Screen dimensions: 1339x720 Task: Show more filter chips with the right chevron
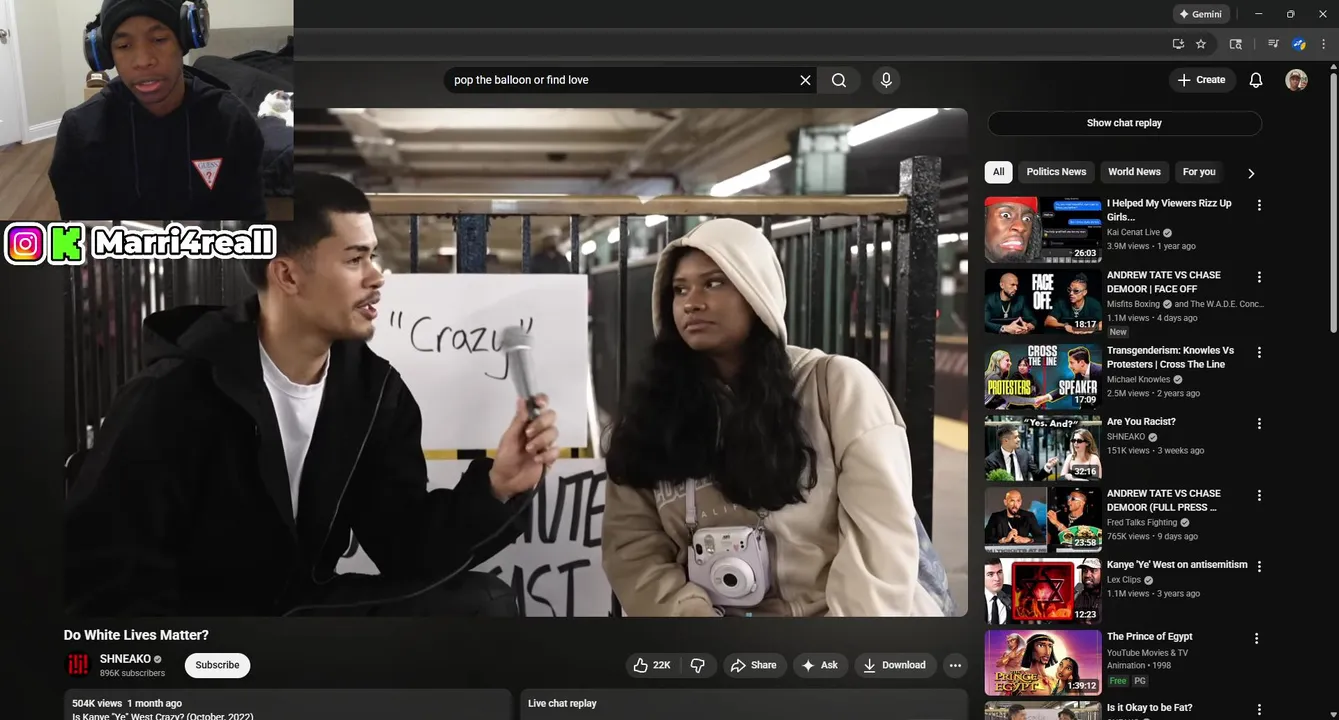point(1251,173)
